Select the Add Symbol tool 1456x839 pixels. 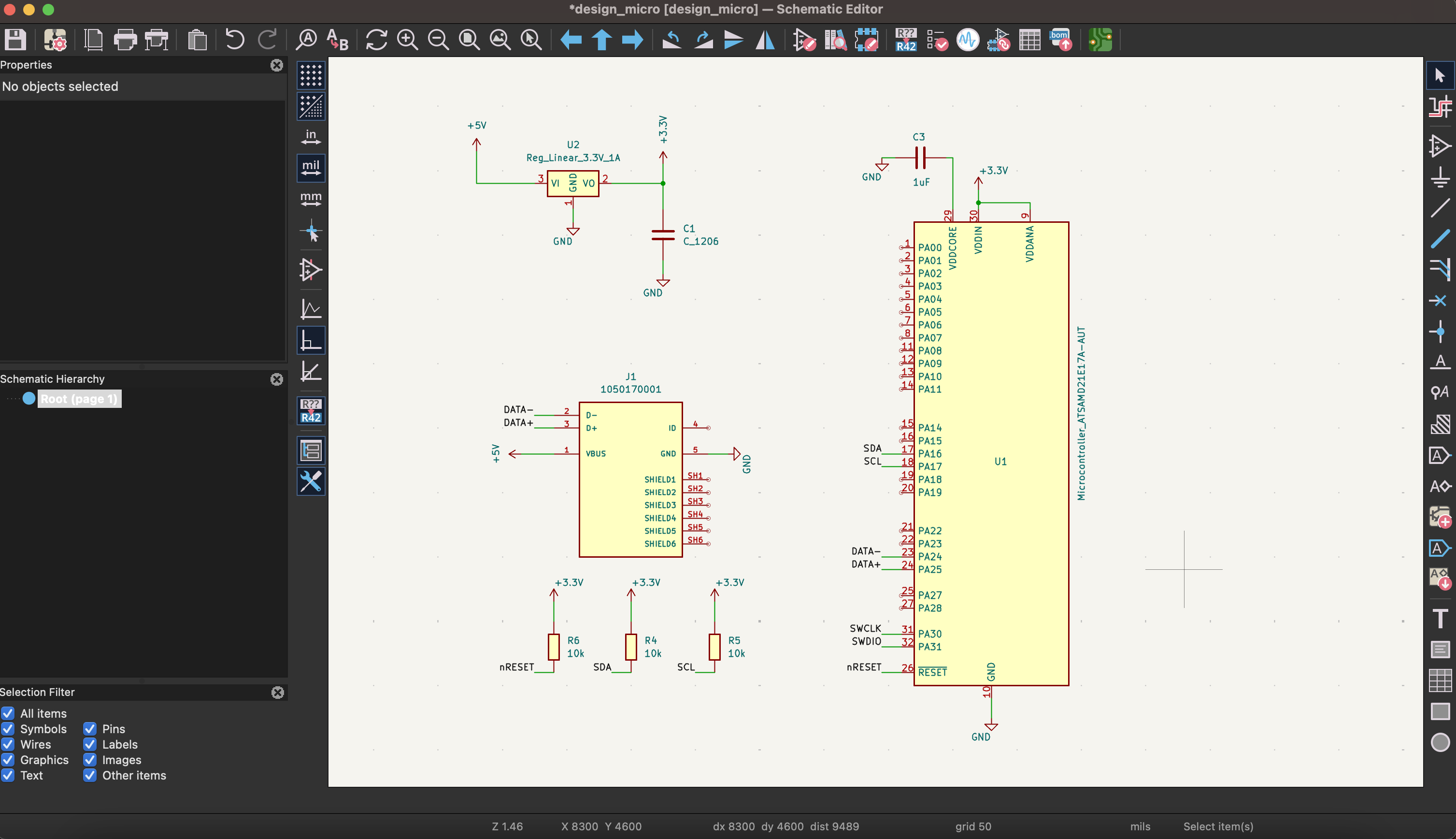pos(1441,146)
